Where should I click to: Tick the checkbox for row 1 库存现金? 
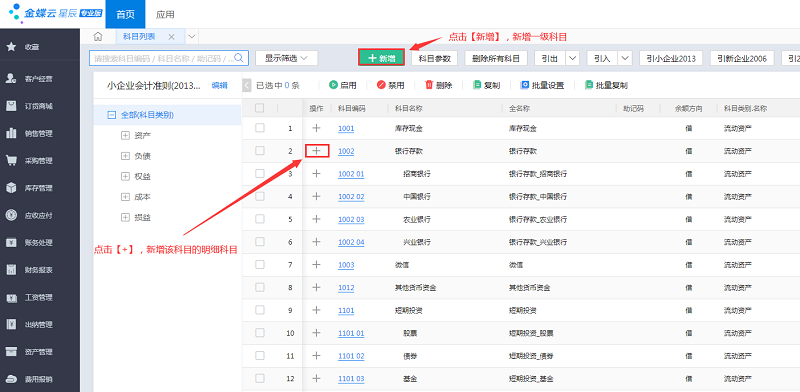click(260, 128)
